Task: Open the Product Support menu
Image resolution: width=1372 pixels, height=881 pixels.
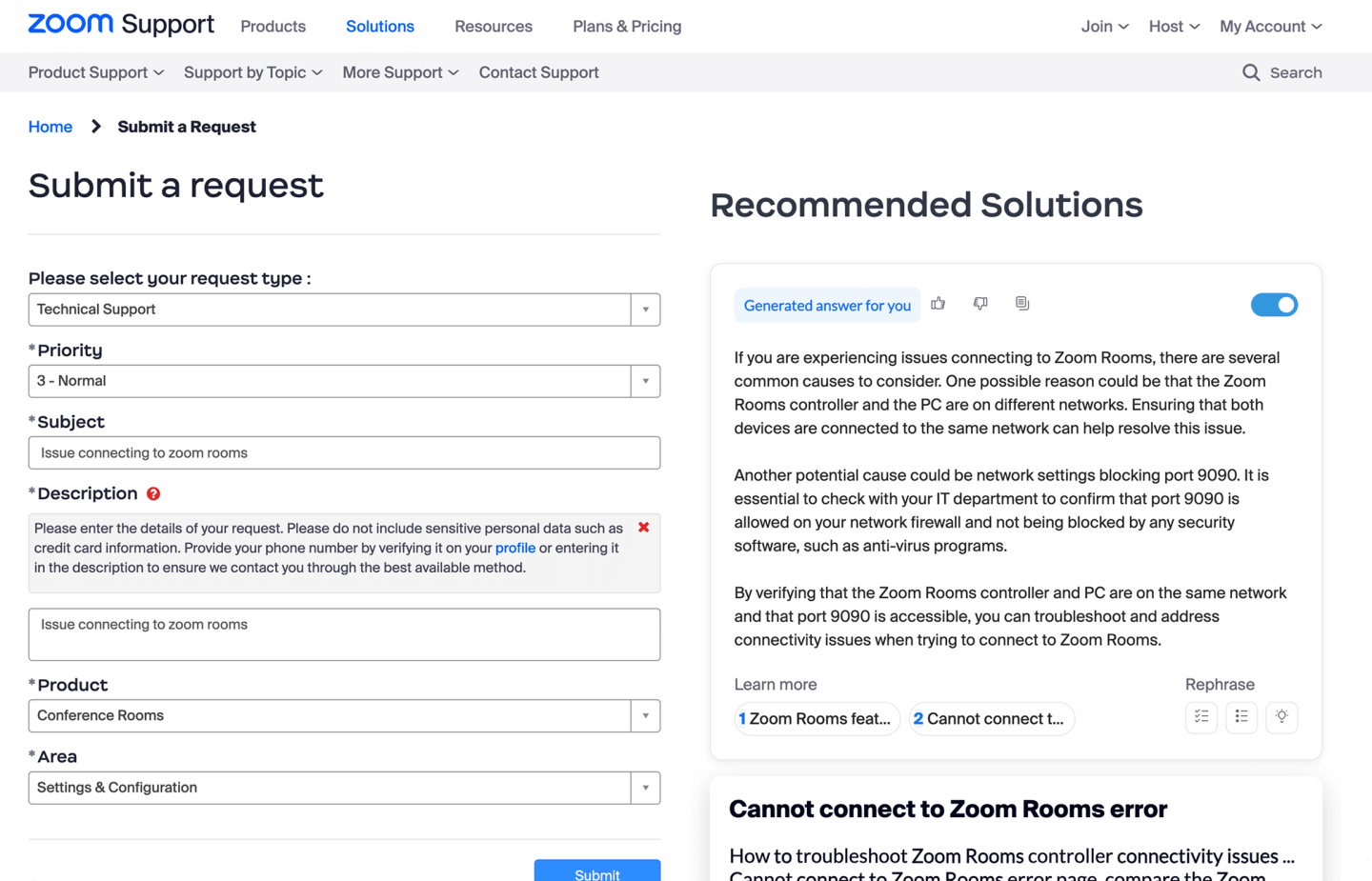Action: point(95,72)
